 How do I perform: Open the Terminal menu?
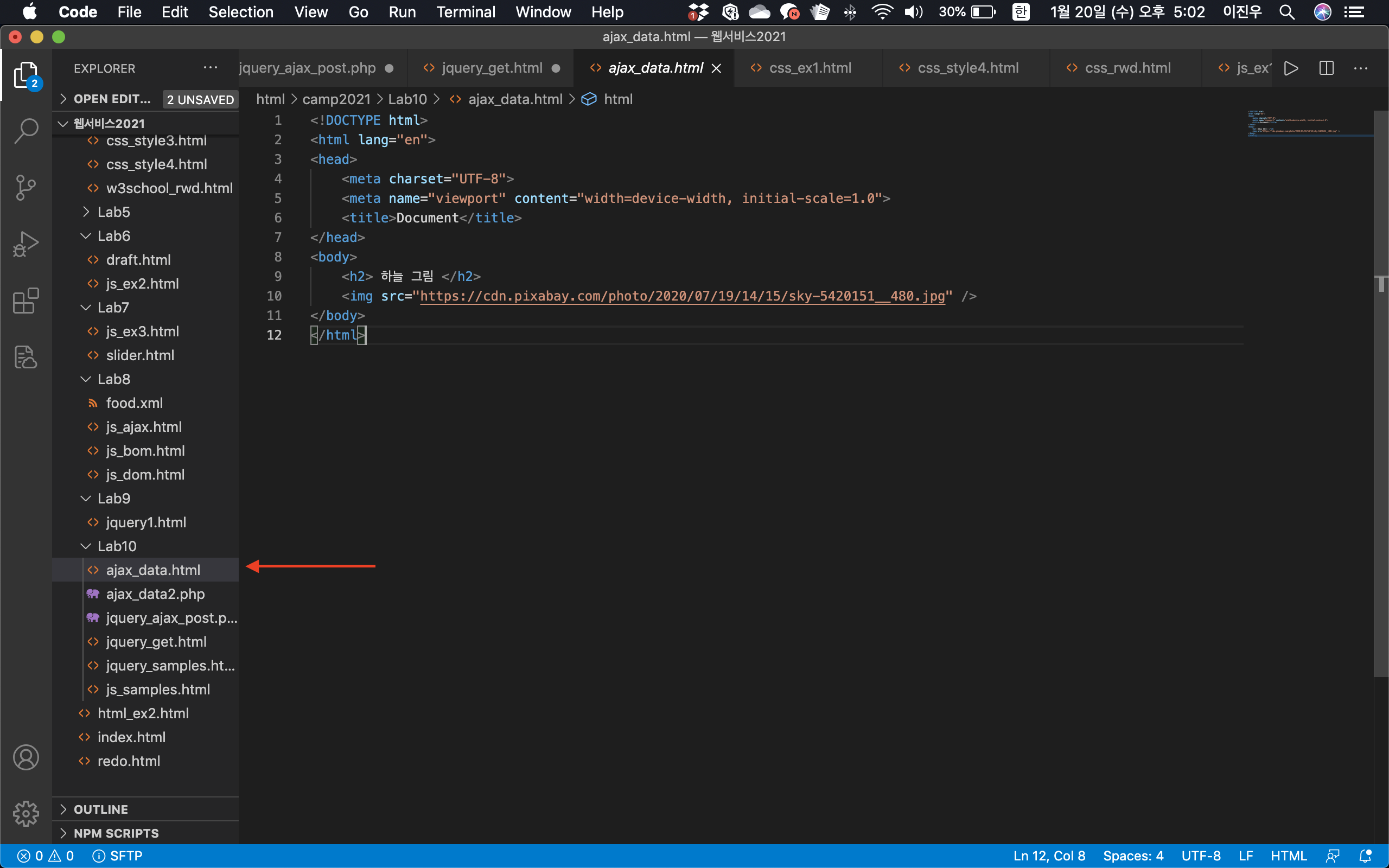465,12
